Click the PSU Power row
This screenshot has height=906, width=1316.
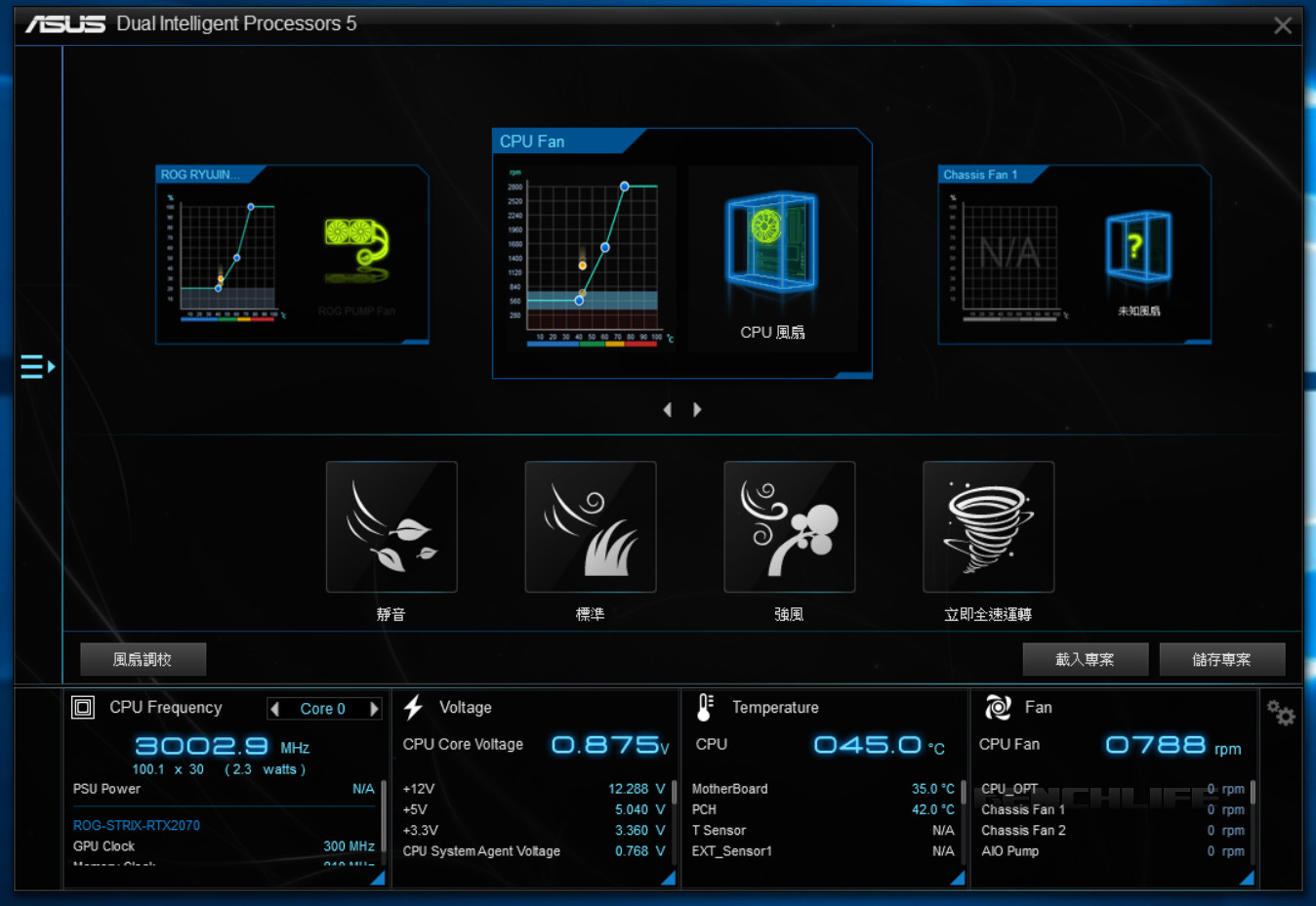[224, 789]
